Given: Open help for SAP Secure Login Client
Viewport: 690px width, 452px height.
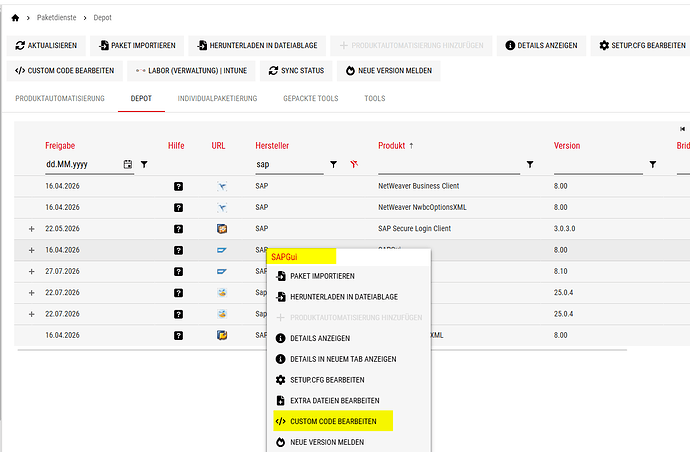Looking at the screenshot, I should coord(178,229).
